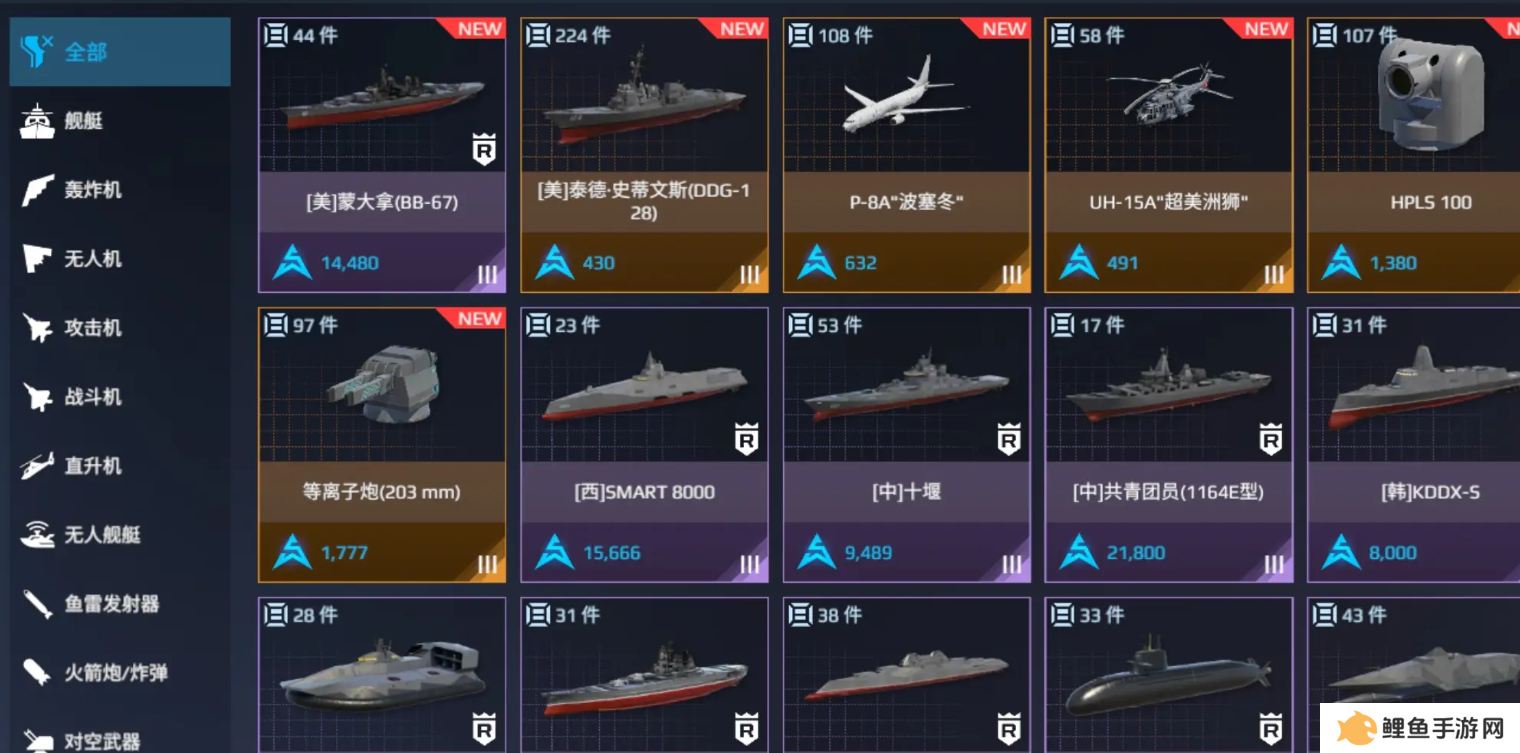The height and width of the screenshot is (753, 1520).
Task: Select the 14,480 price on the Montana card
Action: pos(349,263)
